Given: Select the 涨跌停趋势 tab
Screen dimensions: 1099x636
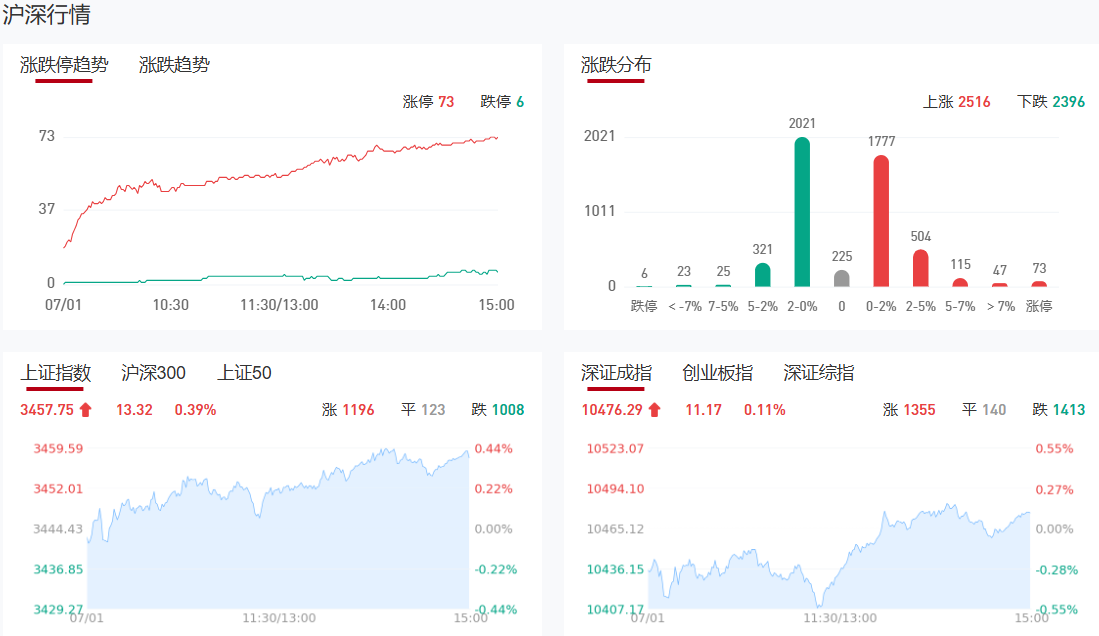Looking at the screenshot, I should (x=64, y=65).
